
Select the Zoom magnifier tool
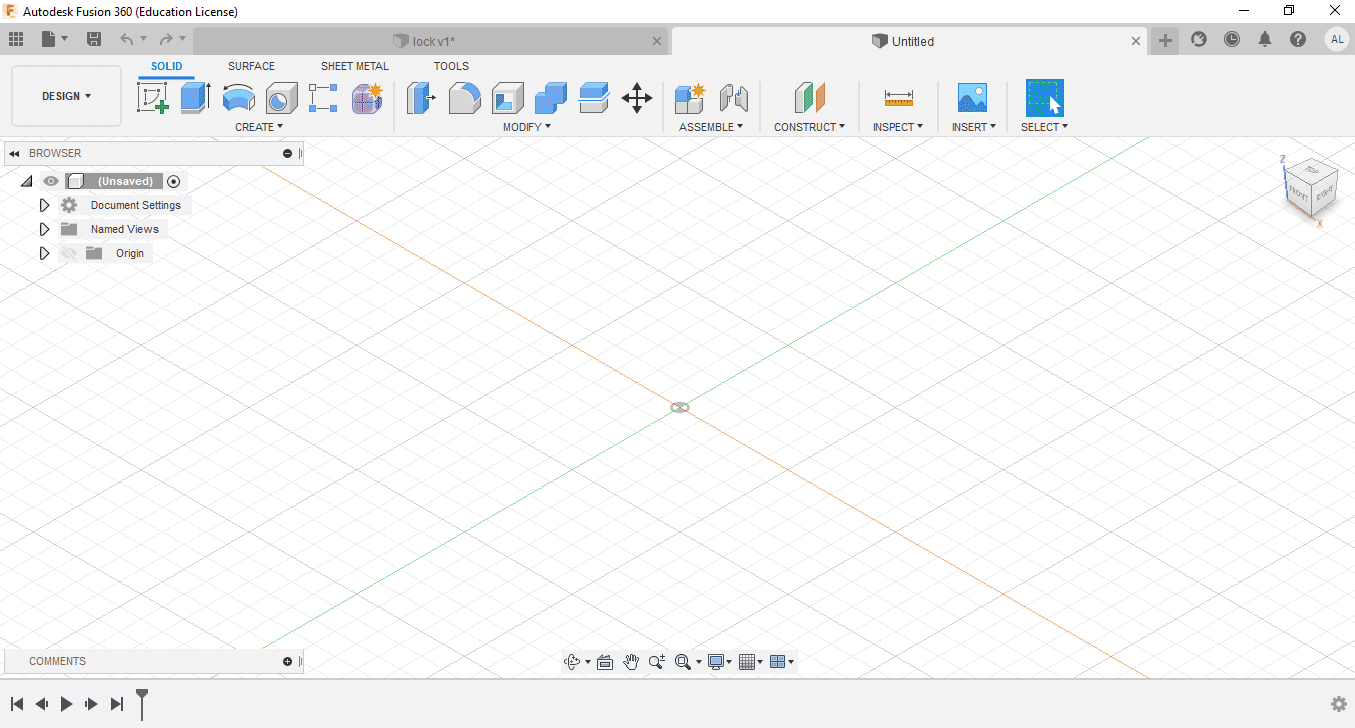point(657,662)
